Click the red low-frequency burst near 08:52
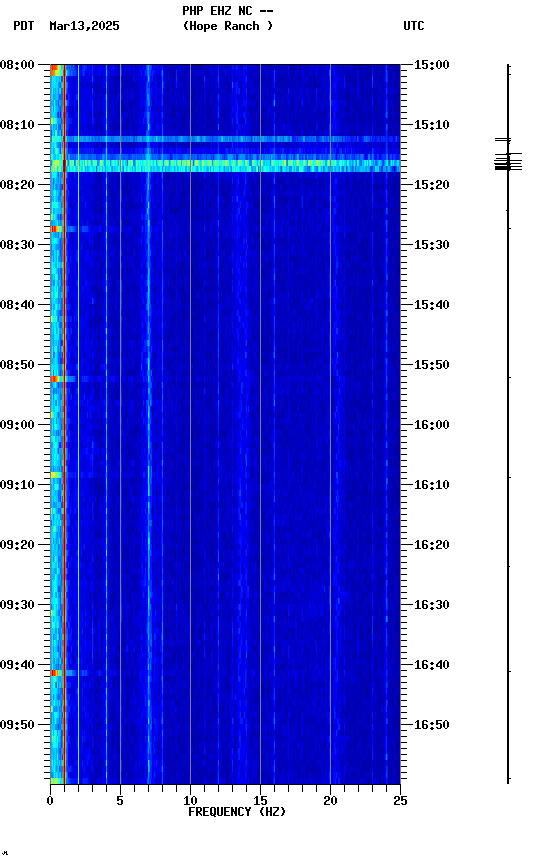The image size is (552, 864). [x=55, y=379]
